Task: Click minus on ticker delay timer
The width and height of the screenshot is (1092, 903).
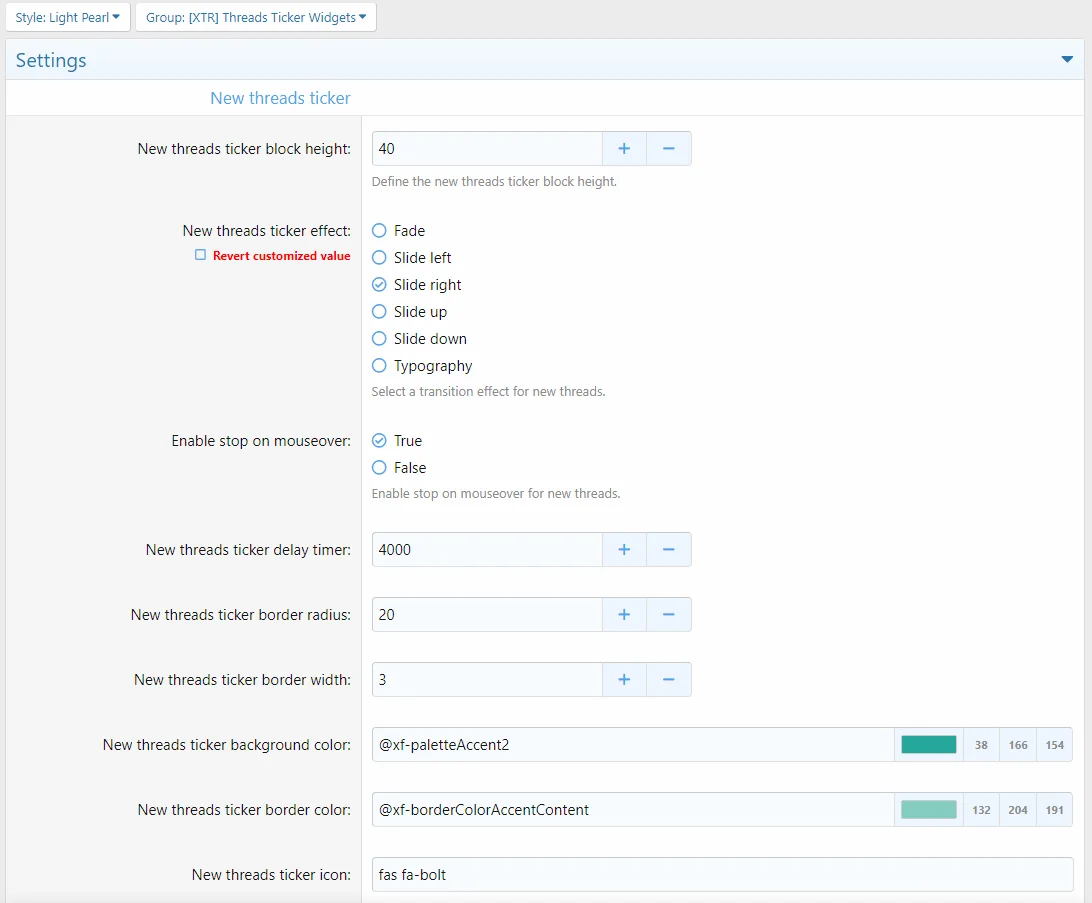Action: pyautogui.click(x=669, y=550)
